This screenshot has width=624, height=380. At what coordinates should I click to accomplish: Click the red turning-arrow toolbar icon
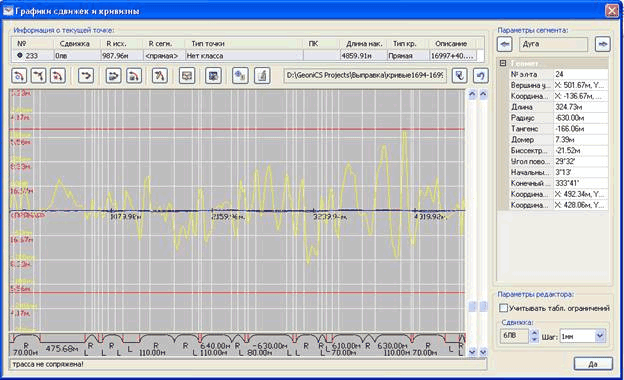click(x=86, y=76)
